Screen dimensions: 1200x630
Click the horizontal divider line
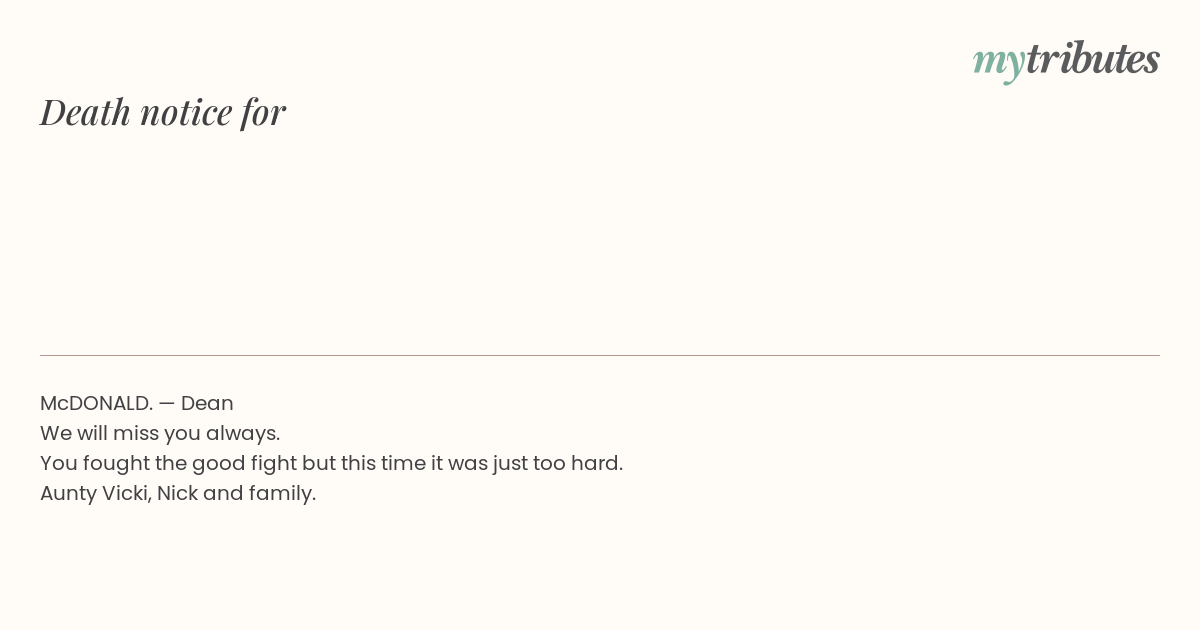click(x=600, y=355)
